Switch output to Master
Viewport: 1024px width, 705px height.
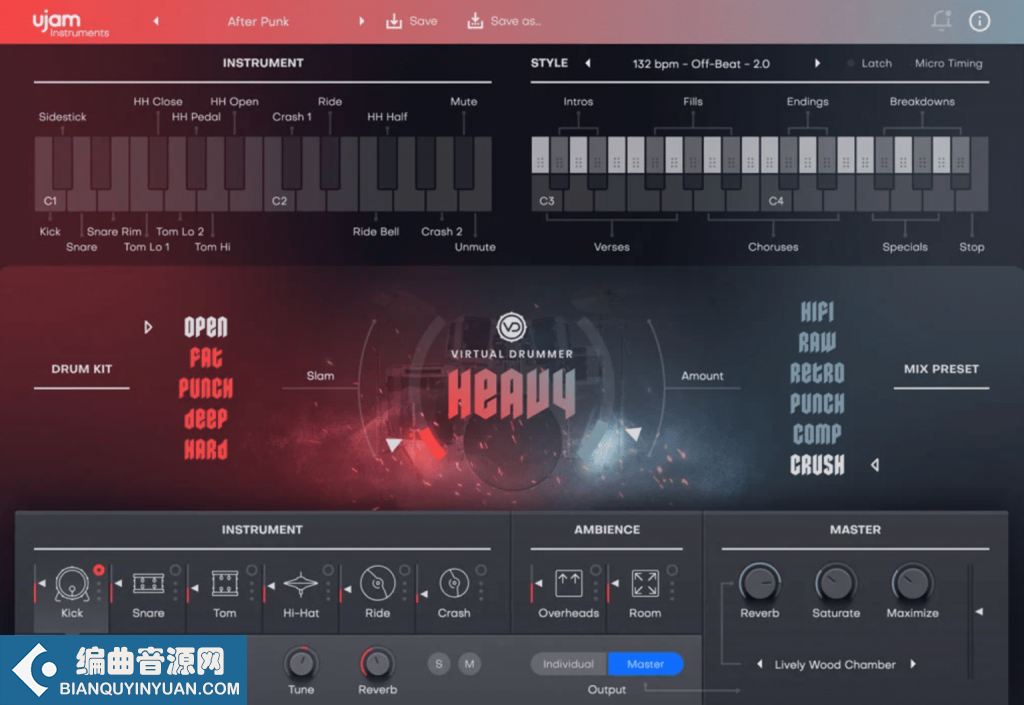tap(645, 664)
